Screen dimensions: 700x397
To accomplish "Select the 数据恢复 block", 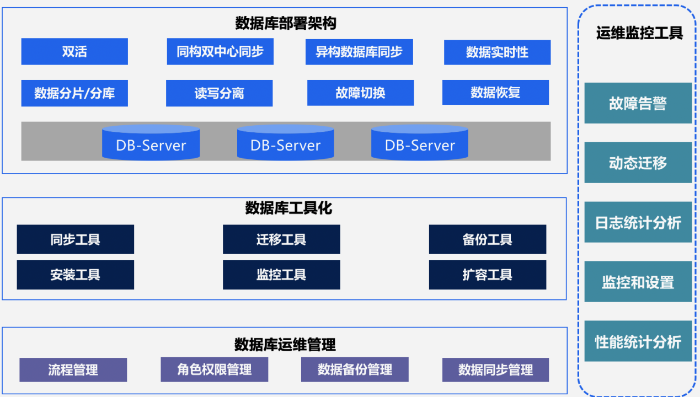I will pyautogui.click(x=496, y=92).
